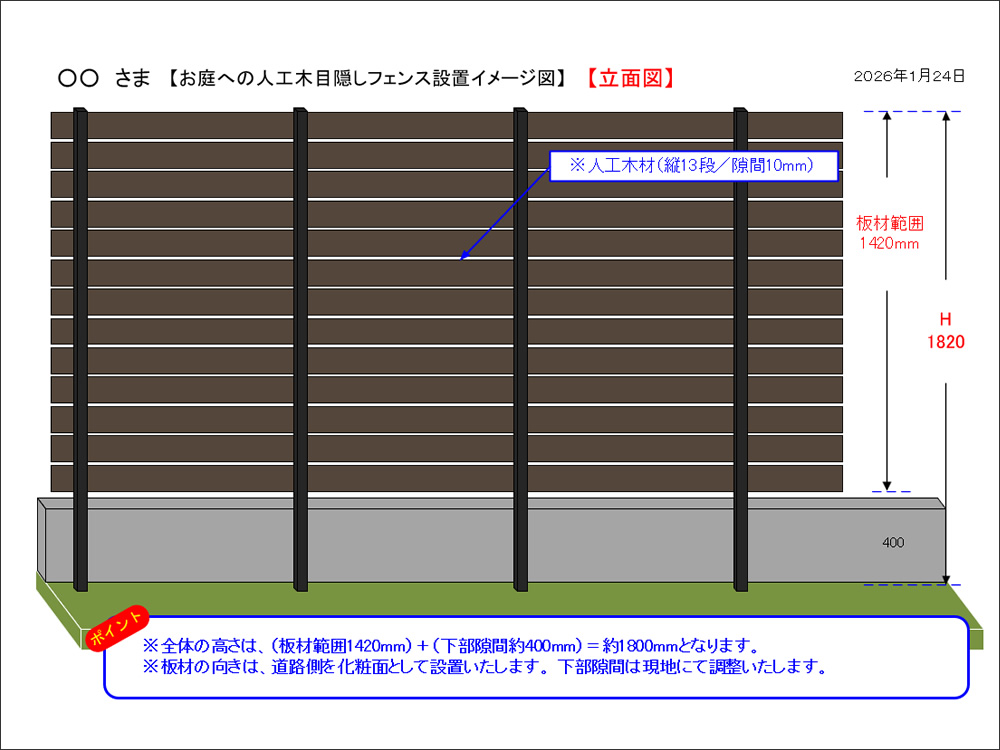Click the note line ※板材の向きは、道路側を化粧面
1000x750 pixels.
[485, 667]
